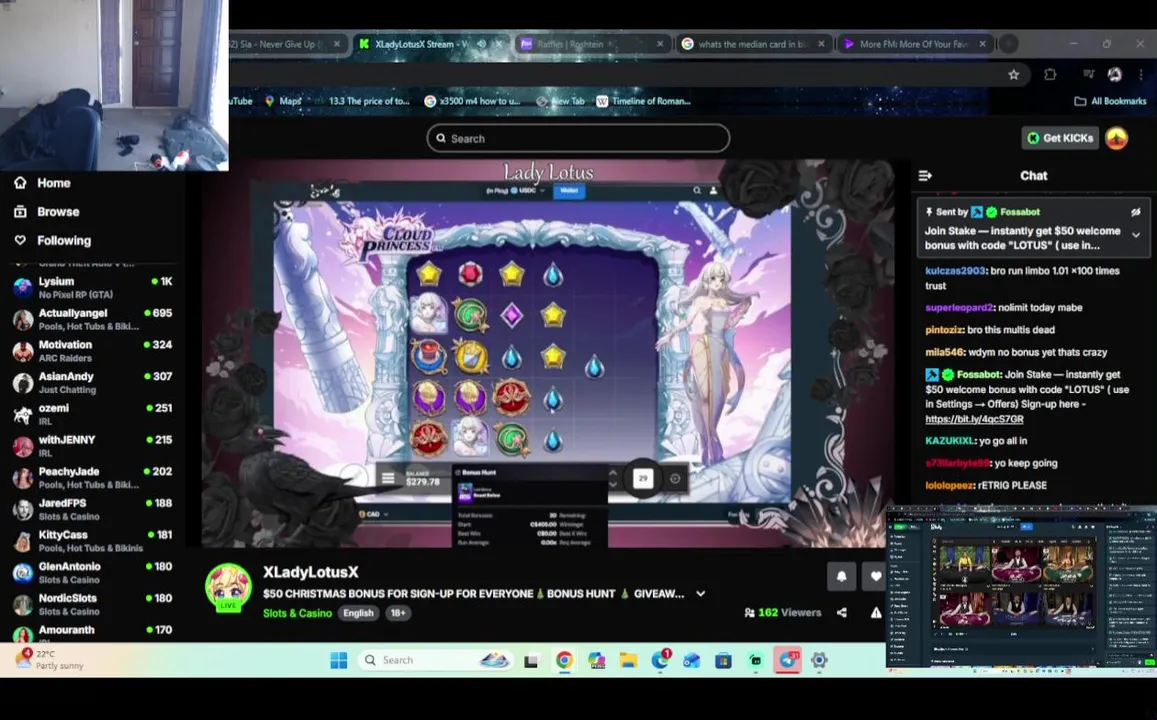Open Chrome from taskbar
Screen dimensions: 1157x720
[x=564, y=660]
